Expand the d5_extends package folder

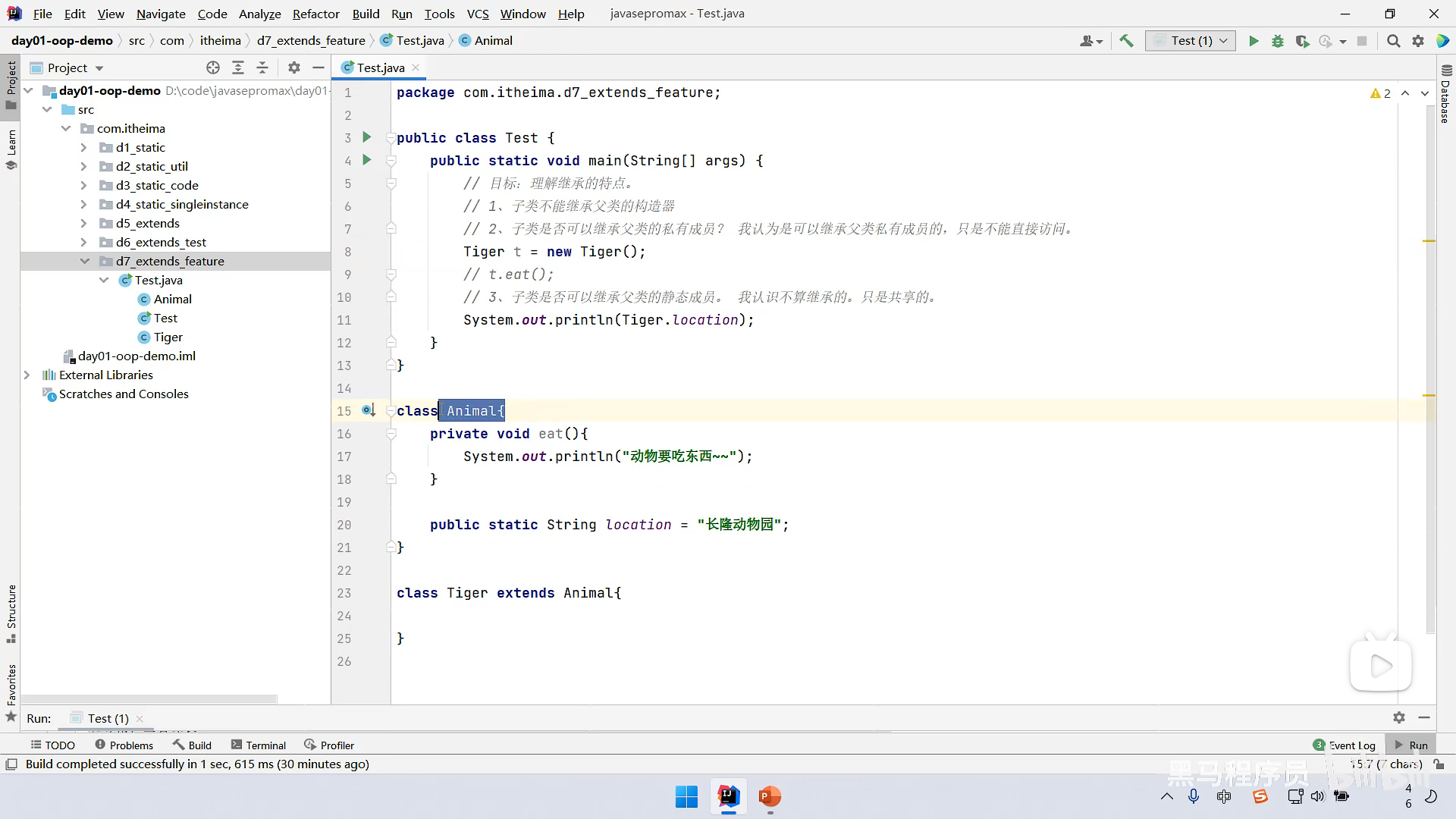(x=84, y=223)
